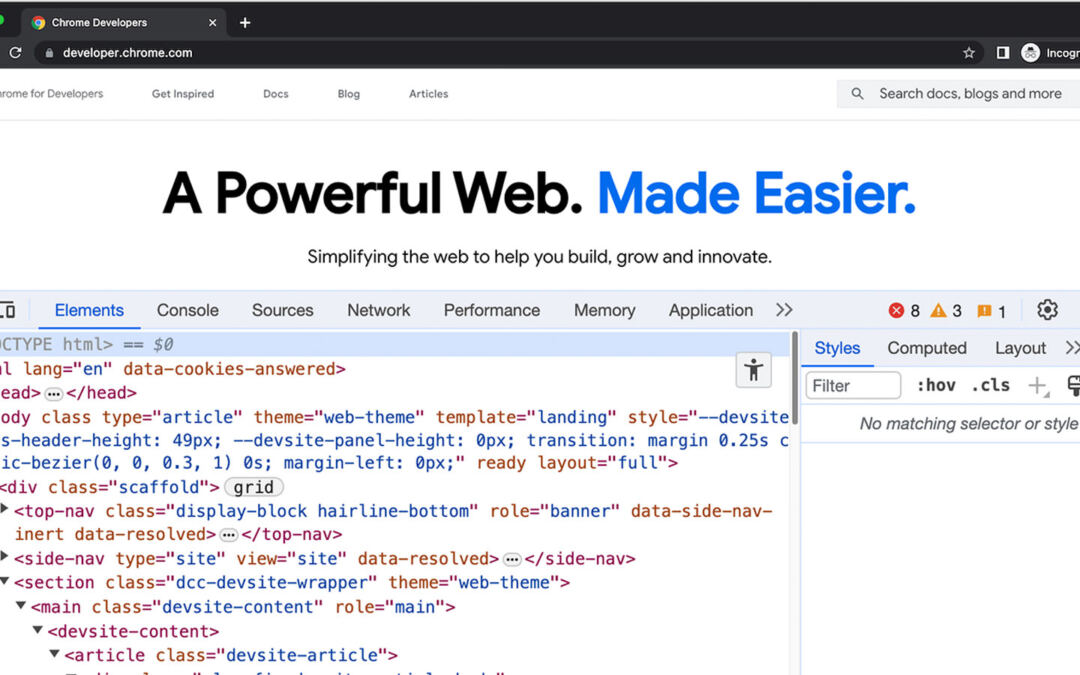This screenshot has height=675, width=1080.
Task: Open the new style rule plus icon
Action: 1037,385
